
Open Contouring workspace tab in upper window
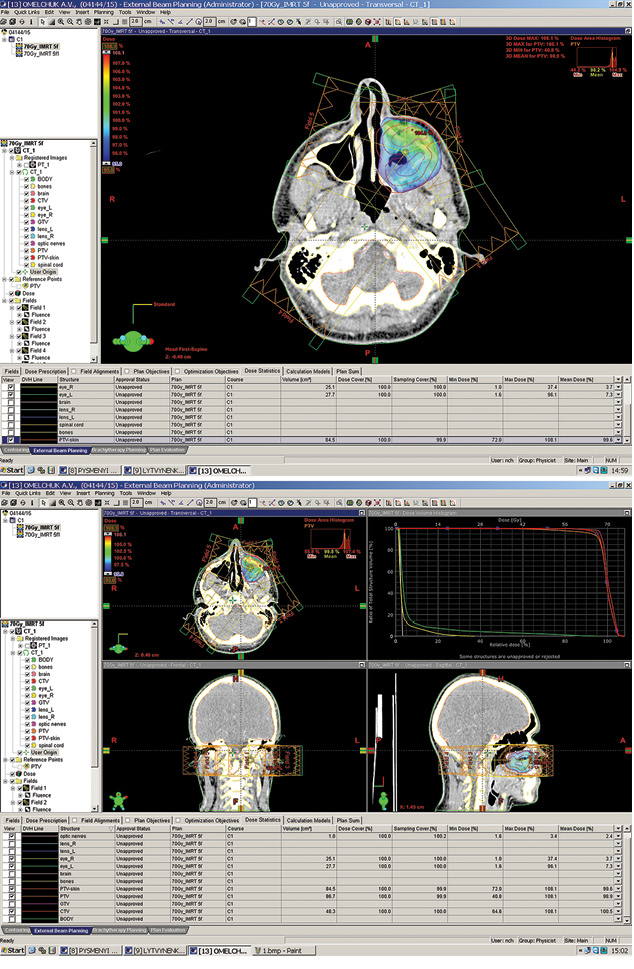17,451
